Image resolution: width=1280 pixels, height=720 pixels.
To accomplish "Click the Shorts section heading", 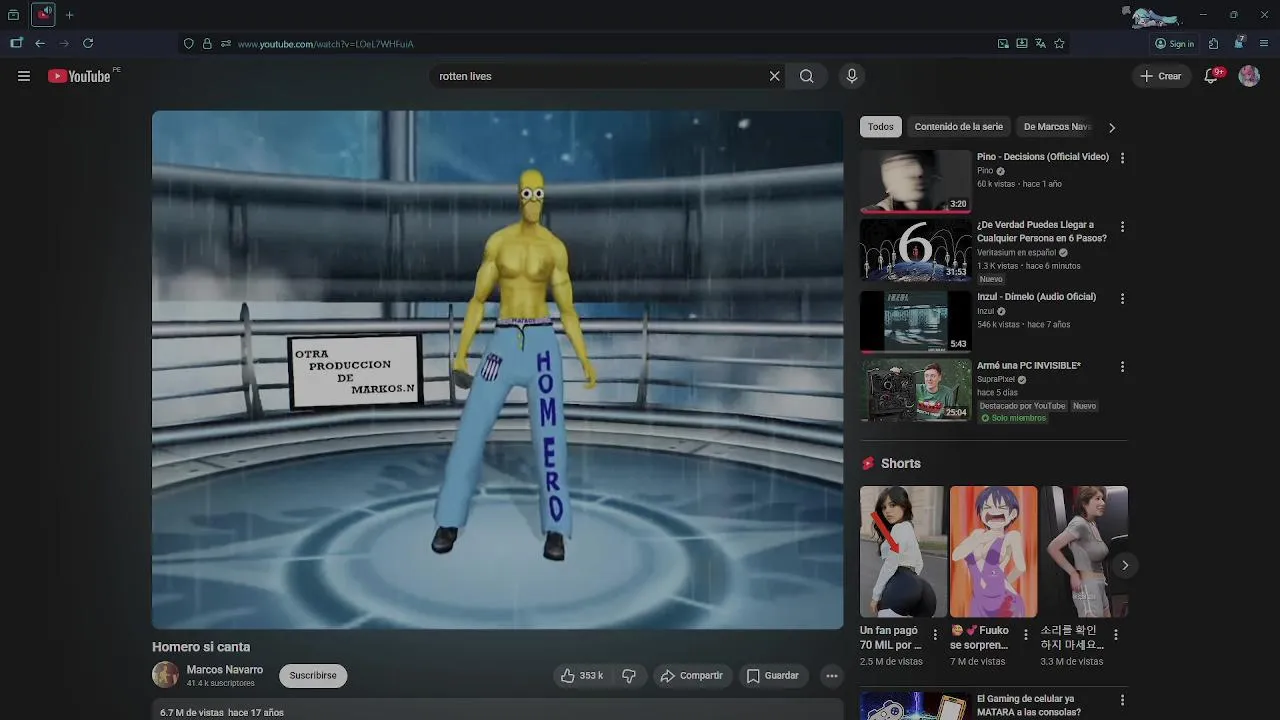I will click(901, 463).
